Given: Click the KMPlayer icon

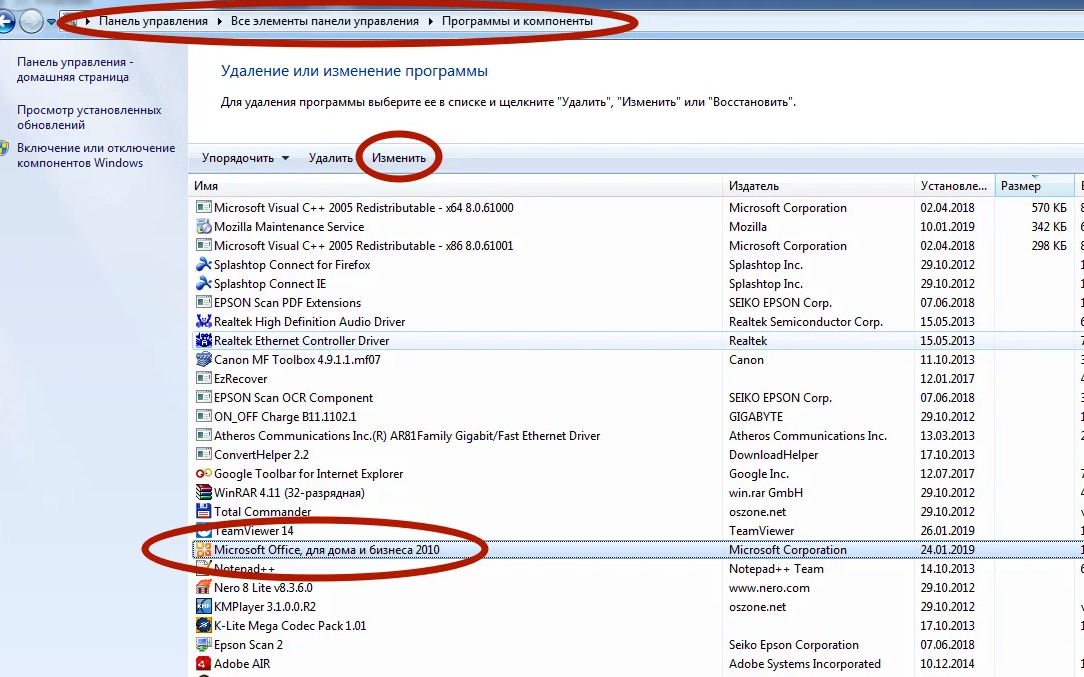Looking at the screenshot, I should [x=203, y=606].
